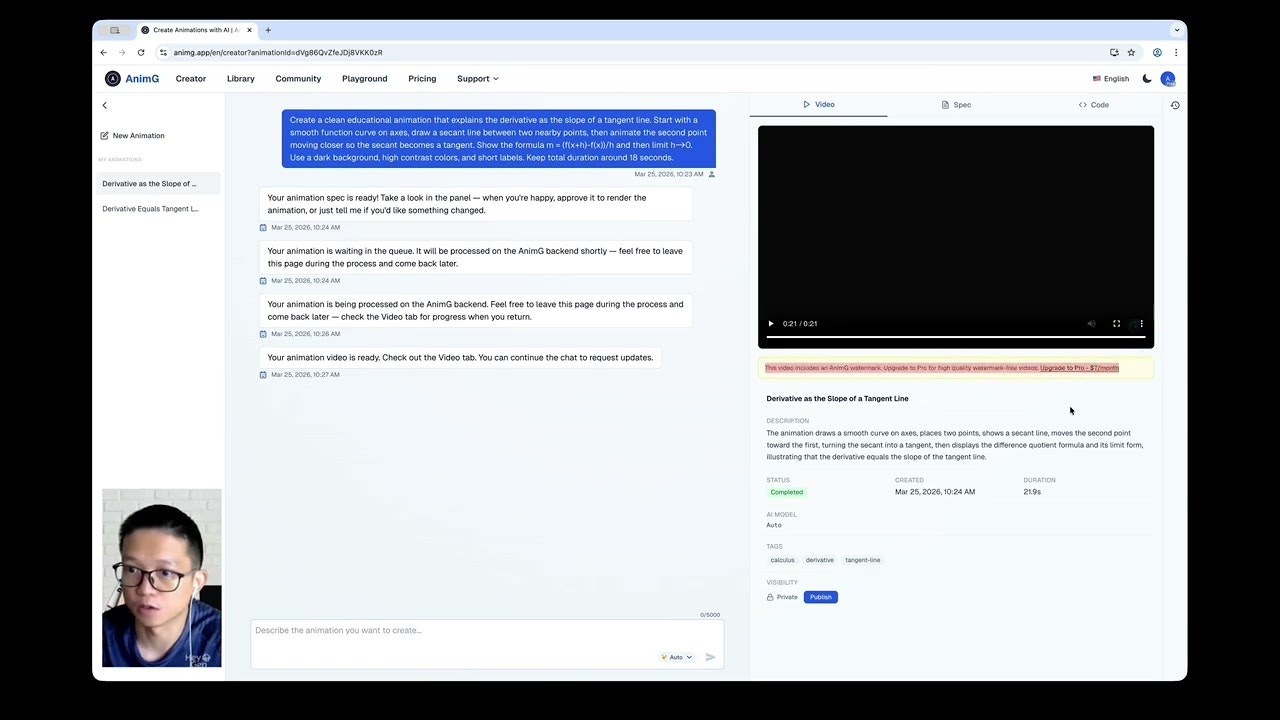Open user avatar account menu
Viewport: 1280px width, 720px height.
tap(1168, 79)
